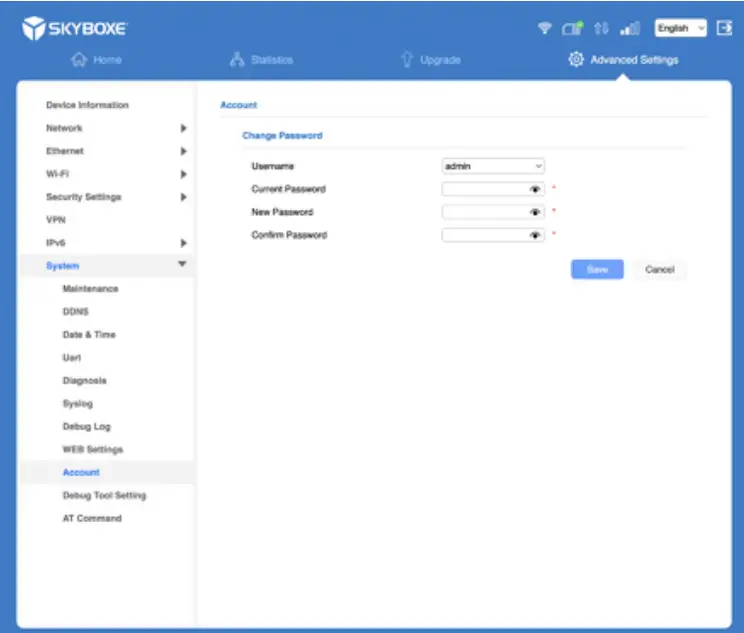Click the logout icon in top right
744x633 pixels.
[x=724, y=29]
